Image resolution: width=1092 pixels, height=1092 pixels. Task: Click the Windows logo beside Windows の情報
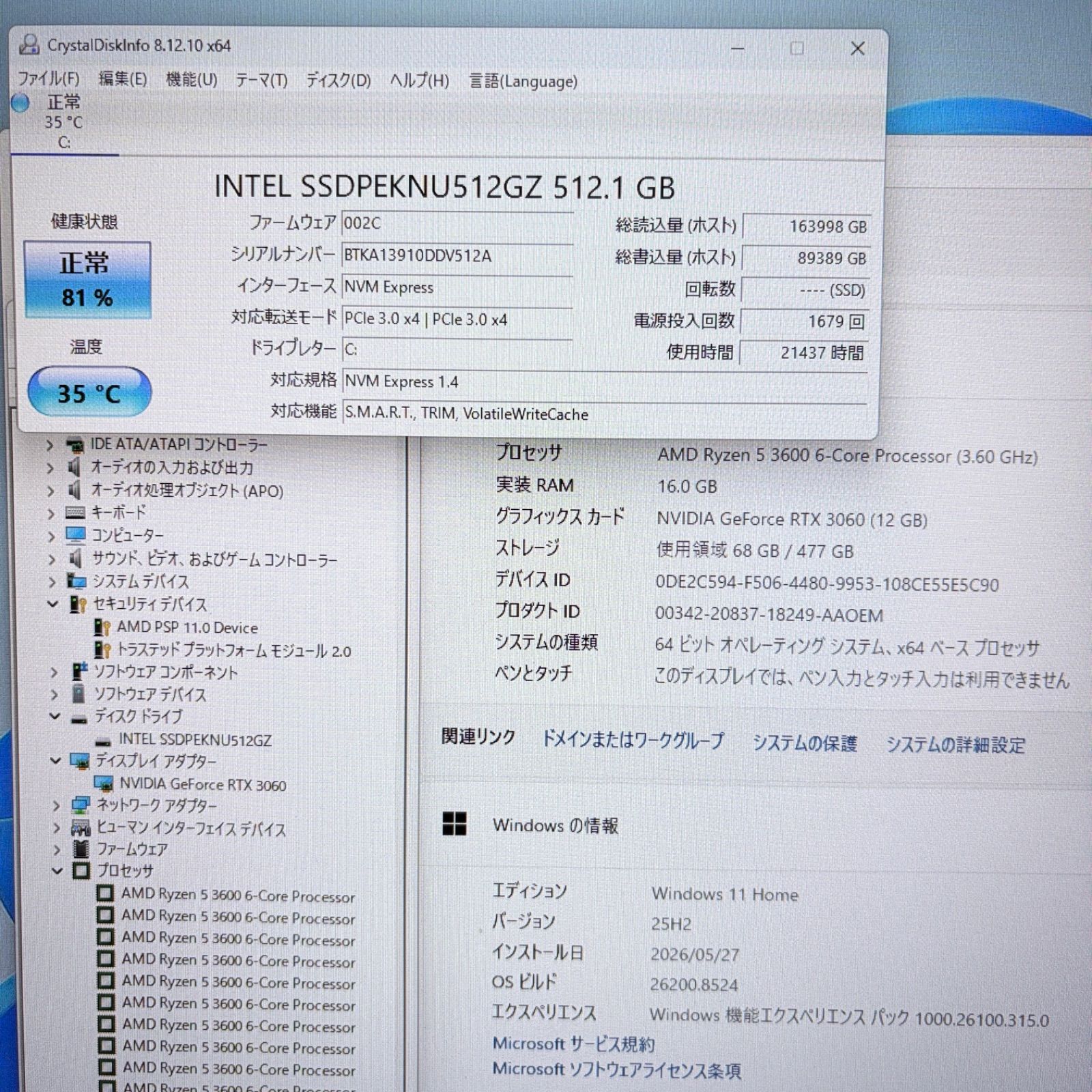coord(455,824)
